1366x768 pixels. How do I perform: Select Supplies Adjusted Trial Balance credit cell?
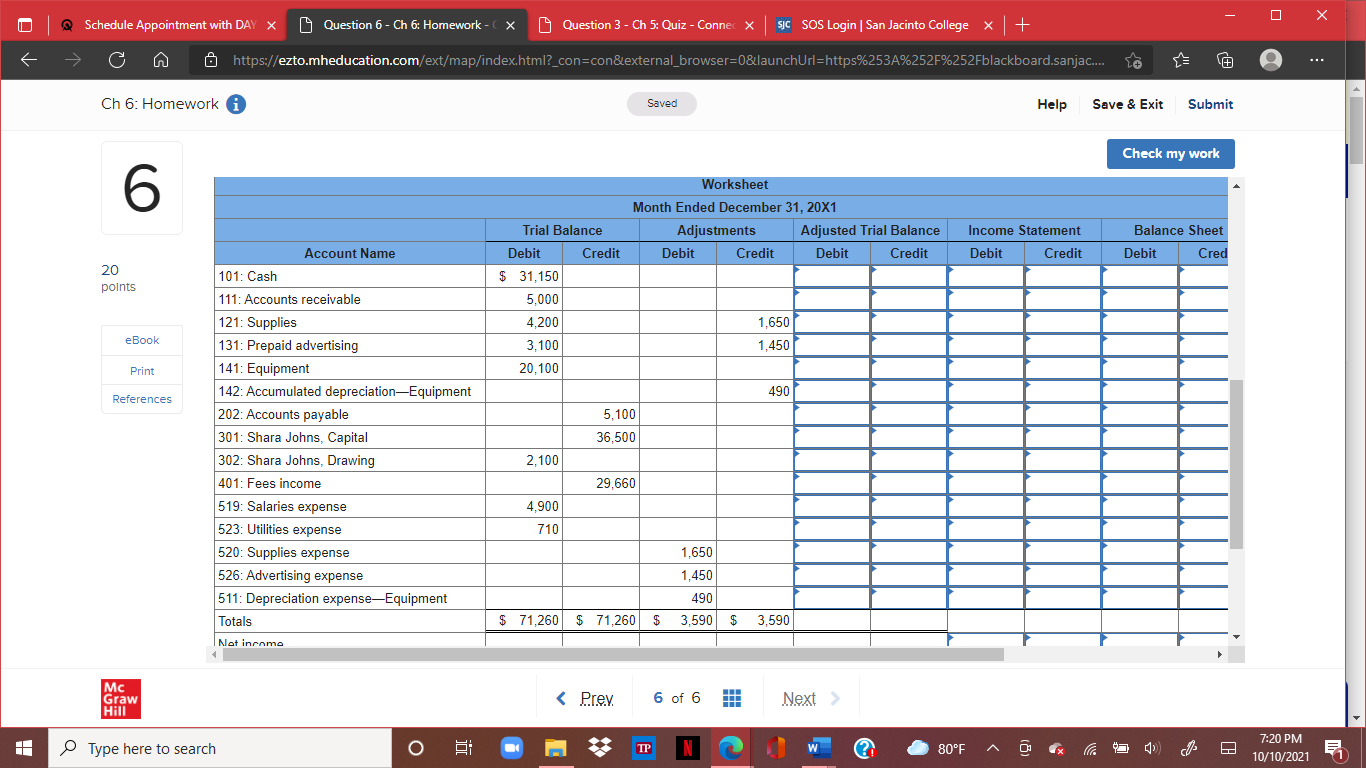[x=909, y=322]
